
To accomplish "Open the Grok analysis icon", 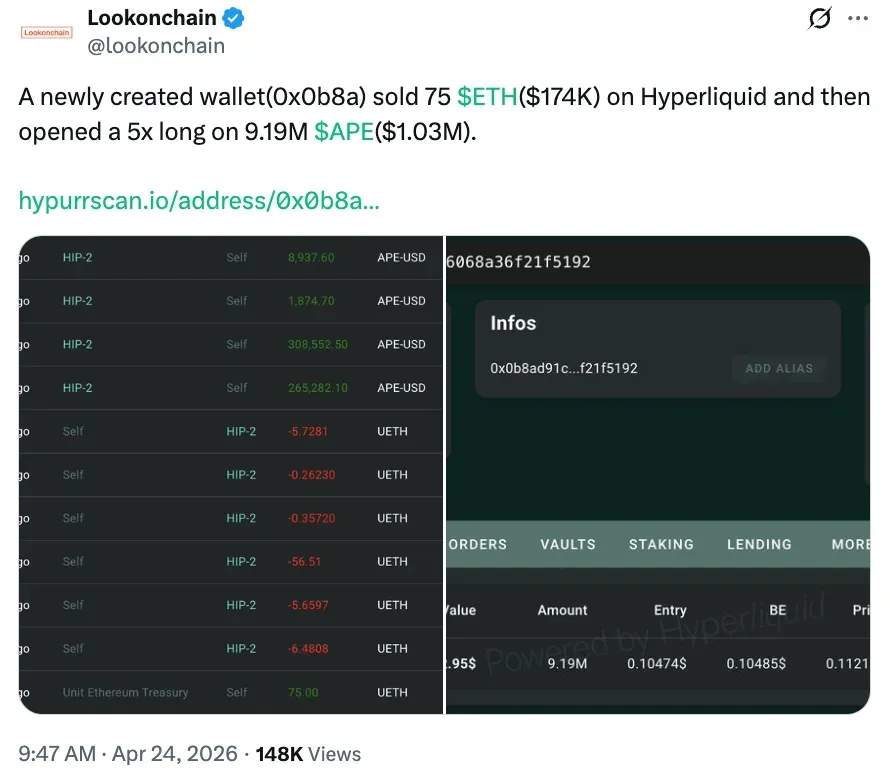I will 818,18.
